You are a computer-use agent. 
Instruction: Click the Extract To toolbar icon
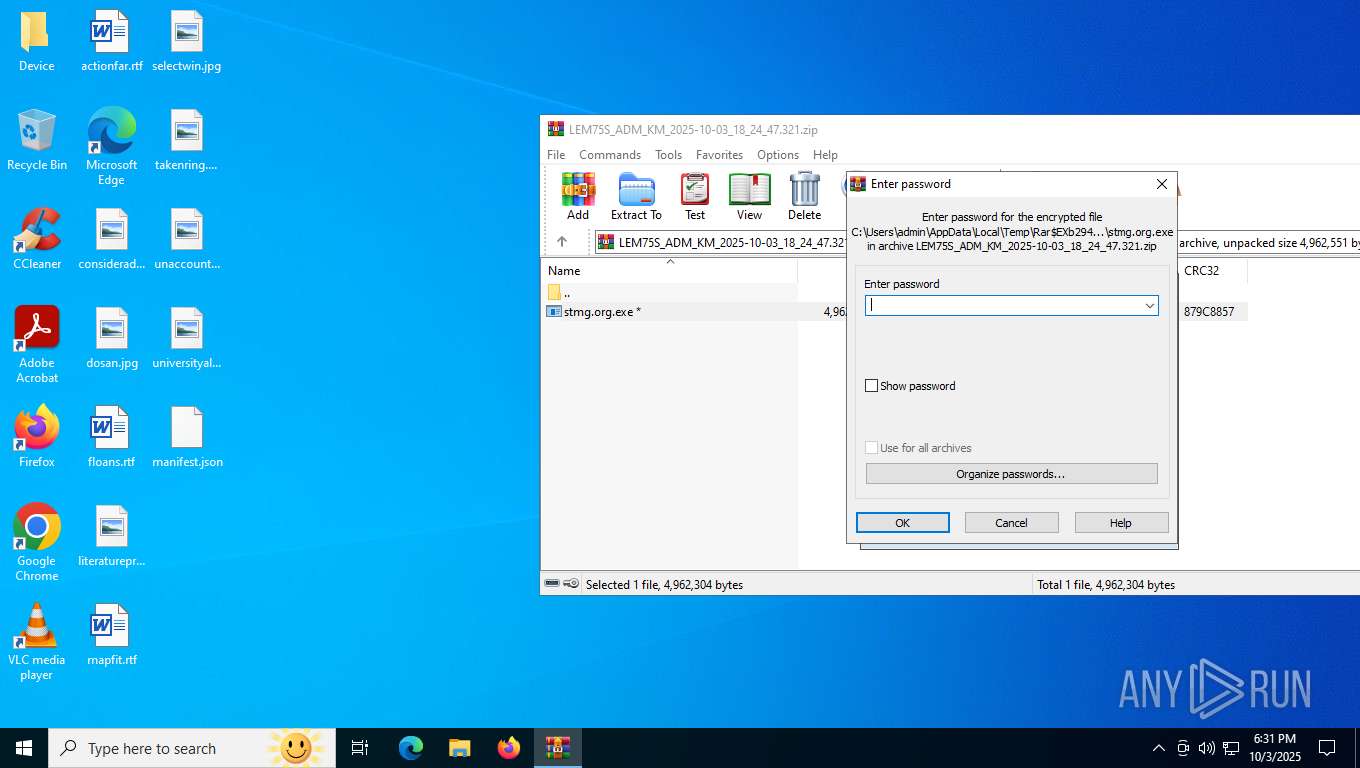636,196
